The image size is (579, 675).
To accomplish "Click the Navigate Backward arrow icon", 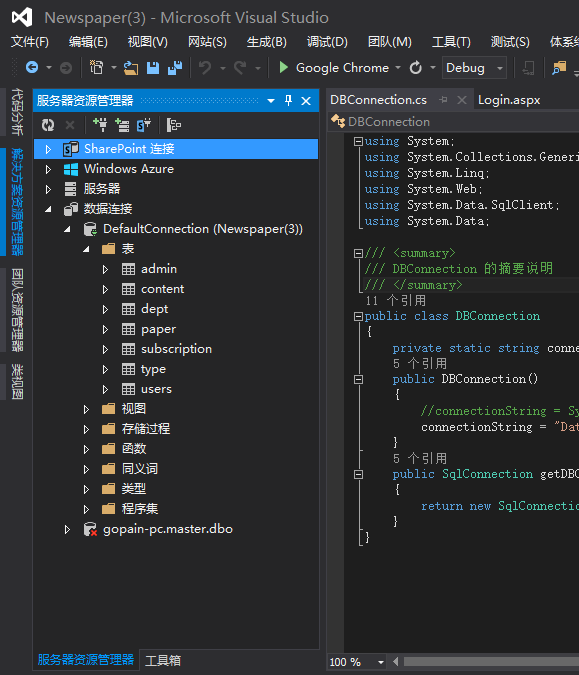I will [x=32, y=68].
